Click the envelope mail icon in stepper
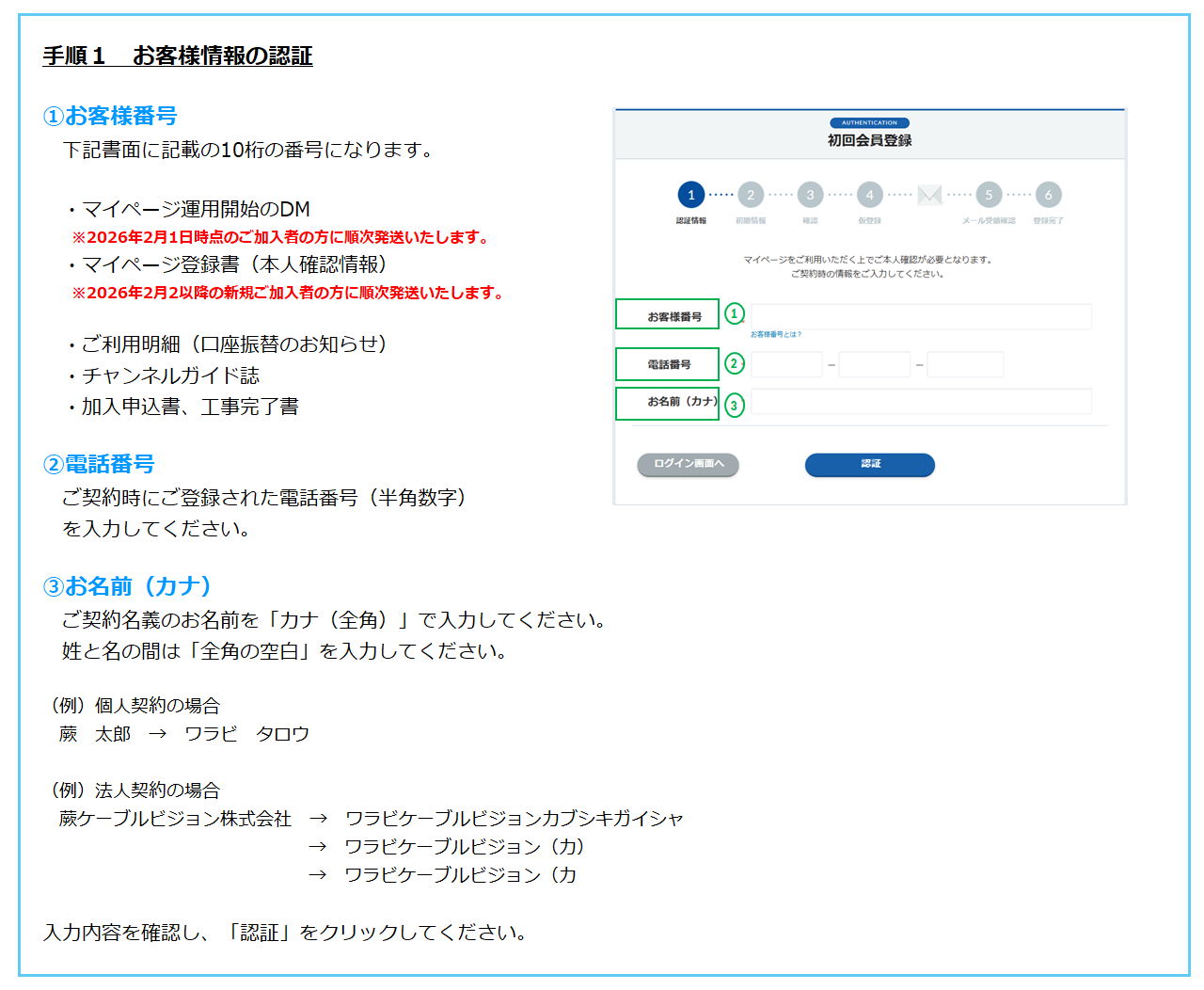Screen dimensions: 1204x990 929,195
